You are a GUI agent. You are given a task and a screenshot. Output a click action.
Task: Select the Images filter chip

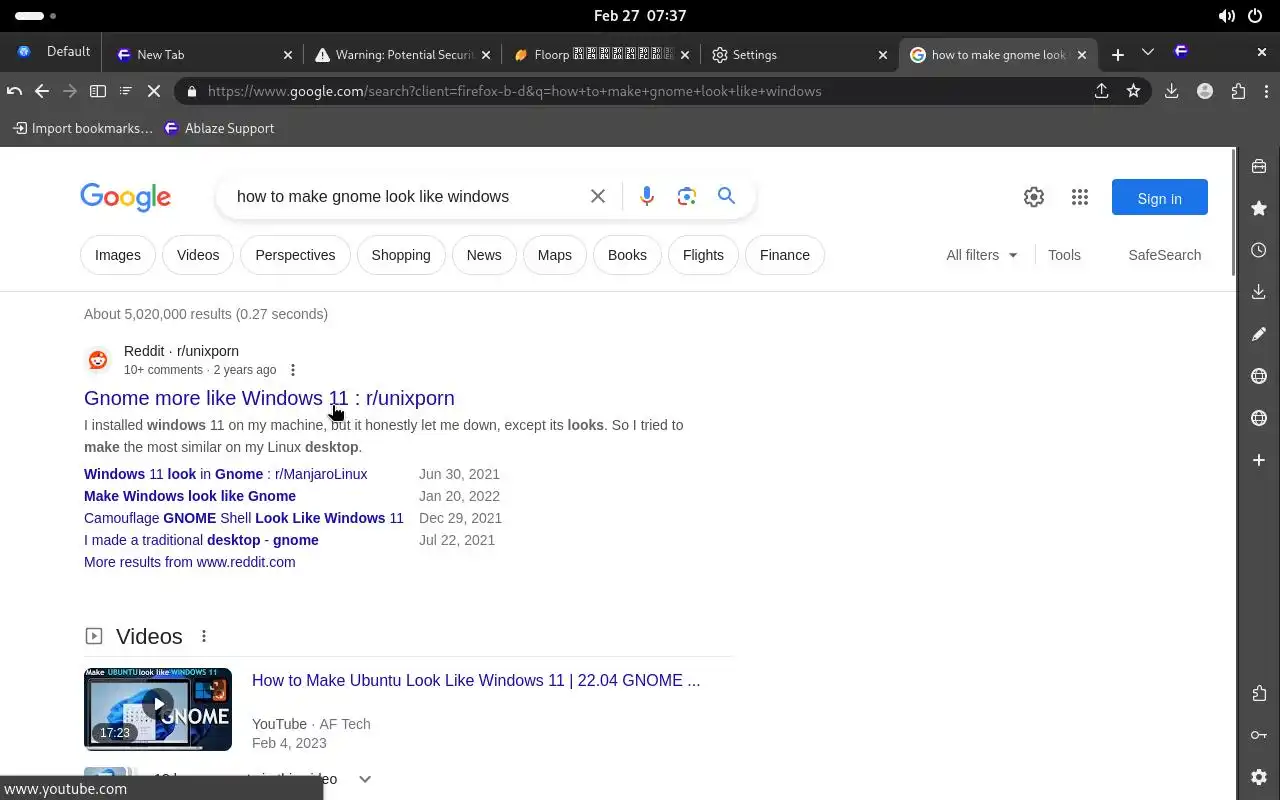118,255
